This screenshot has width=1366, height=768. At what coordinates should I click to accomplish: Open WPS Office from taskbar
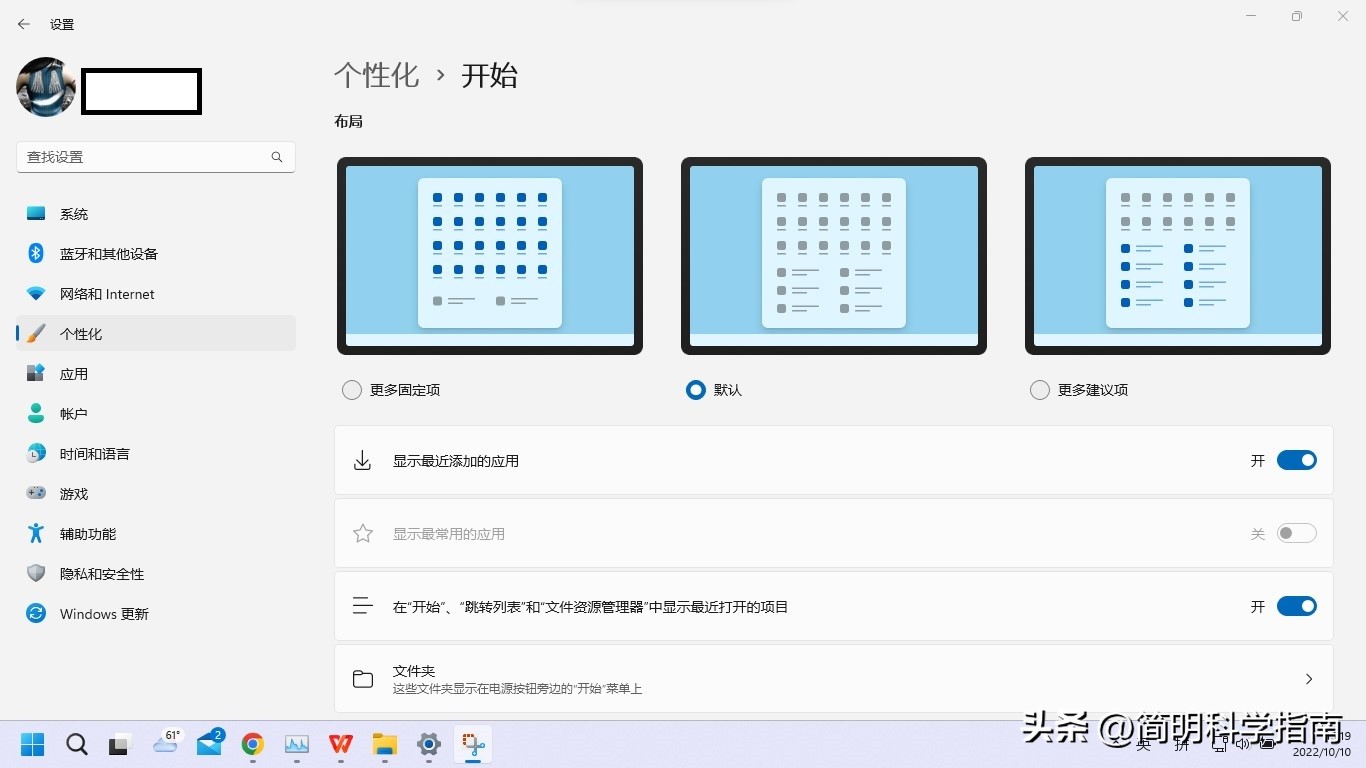coord(340,744)
